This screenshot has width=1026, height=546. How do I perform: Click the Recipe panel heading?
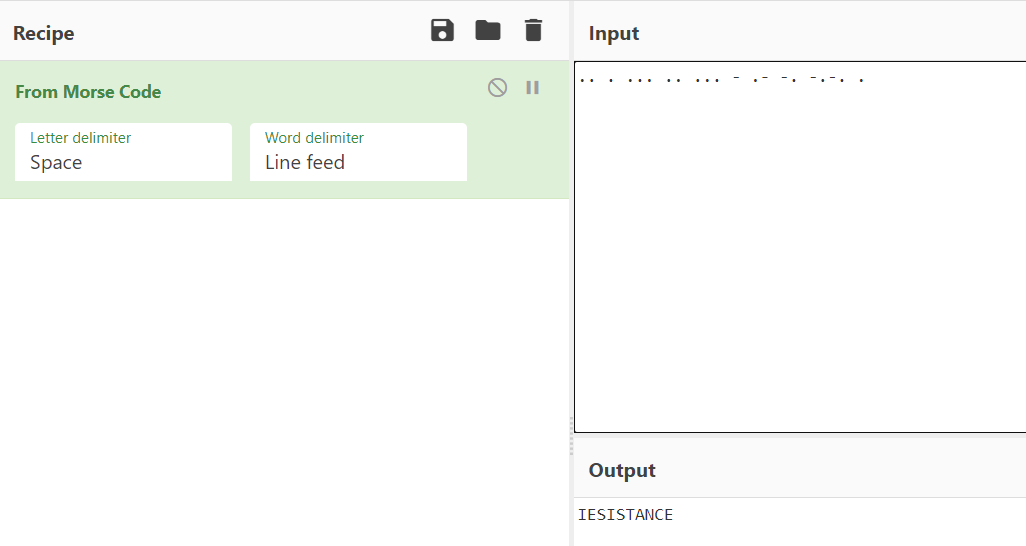coord(44,33)
